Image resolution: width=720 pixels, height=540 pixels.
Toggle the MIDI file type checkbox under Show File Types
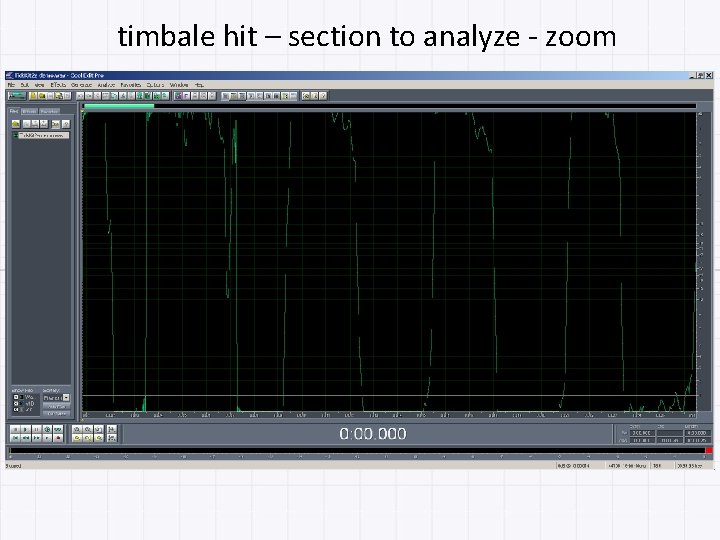coord(16,404)
